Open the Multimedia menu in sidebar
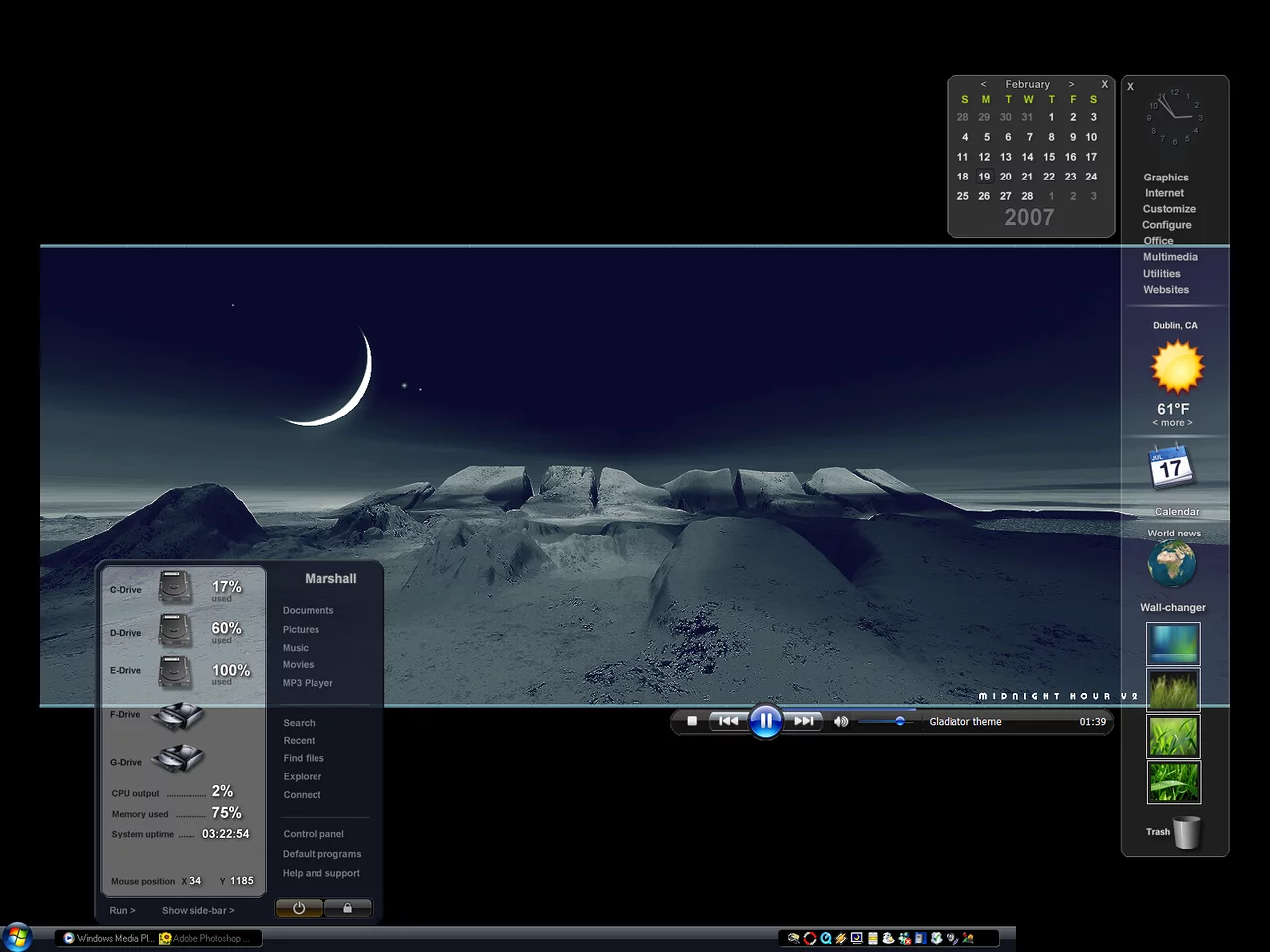 (1170, 257)
